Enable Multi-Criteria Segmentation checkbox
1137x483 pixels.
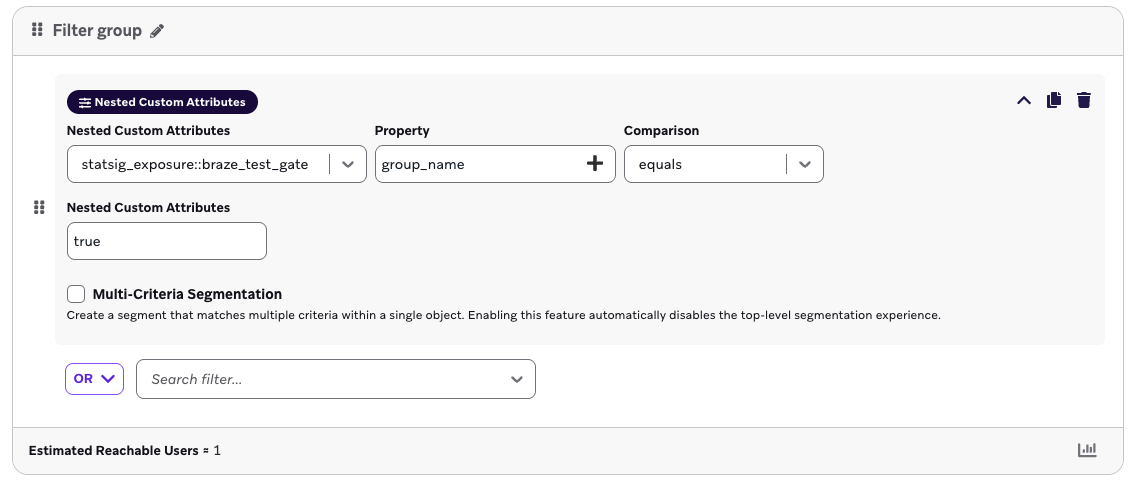[x=76, y=294]
